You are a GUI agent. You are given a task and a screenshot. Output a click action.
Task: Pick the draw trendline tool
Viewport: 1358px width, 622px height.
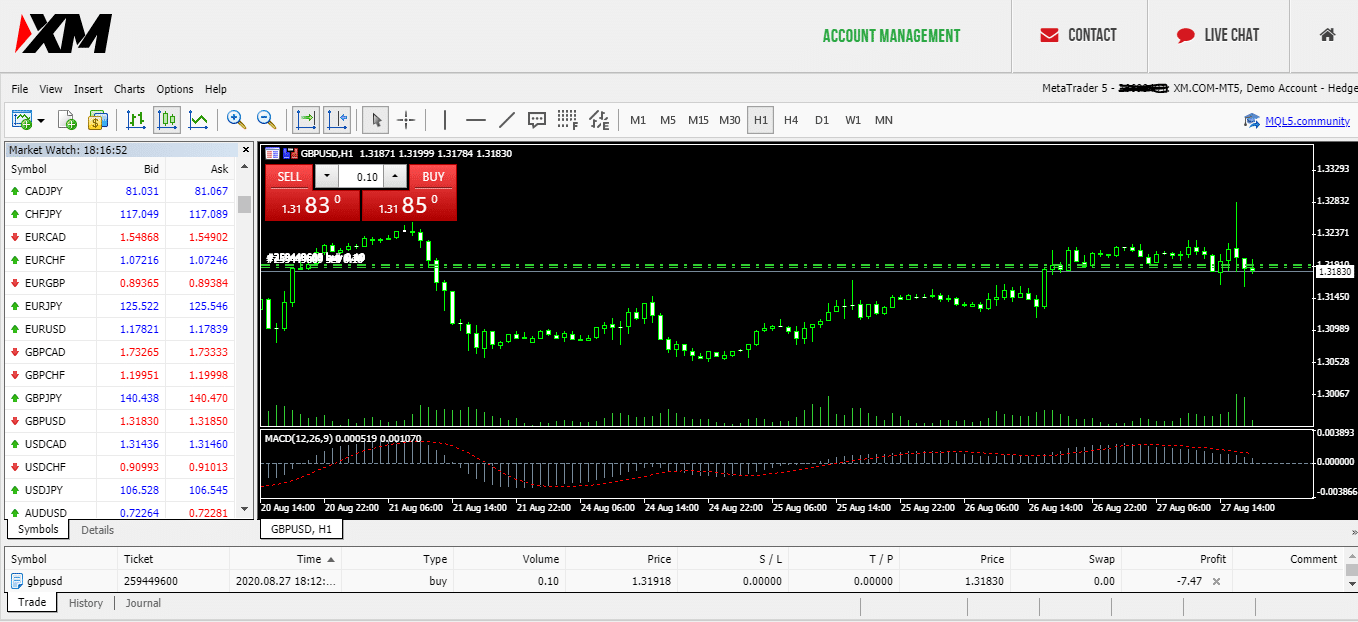pos(506,120)
